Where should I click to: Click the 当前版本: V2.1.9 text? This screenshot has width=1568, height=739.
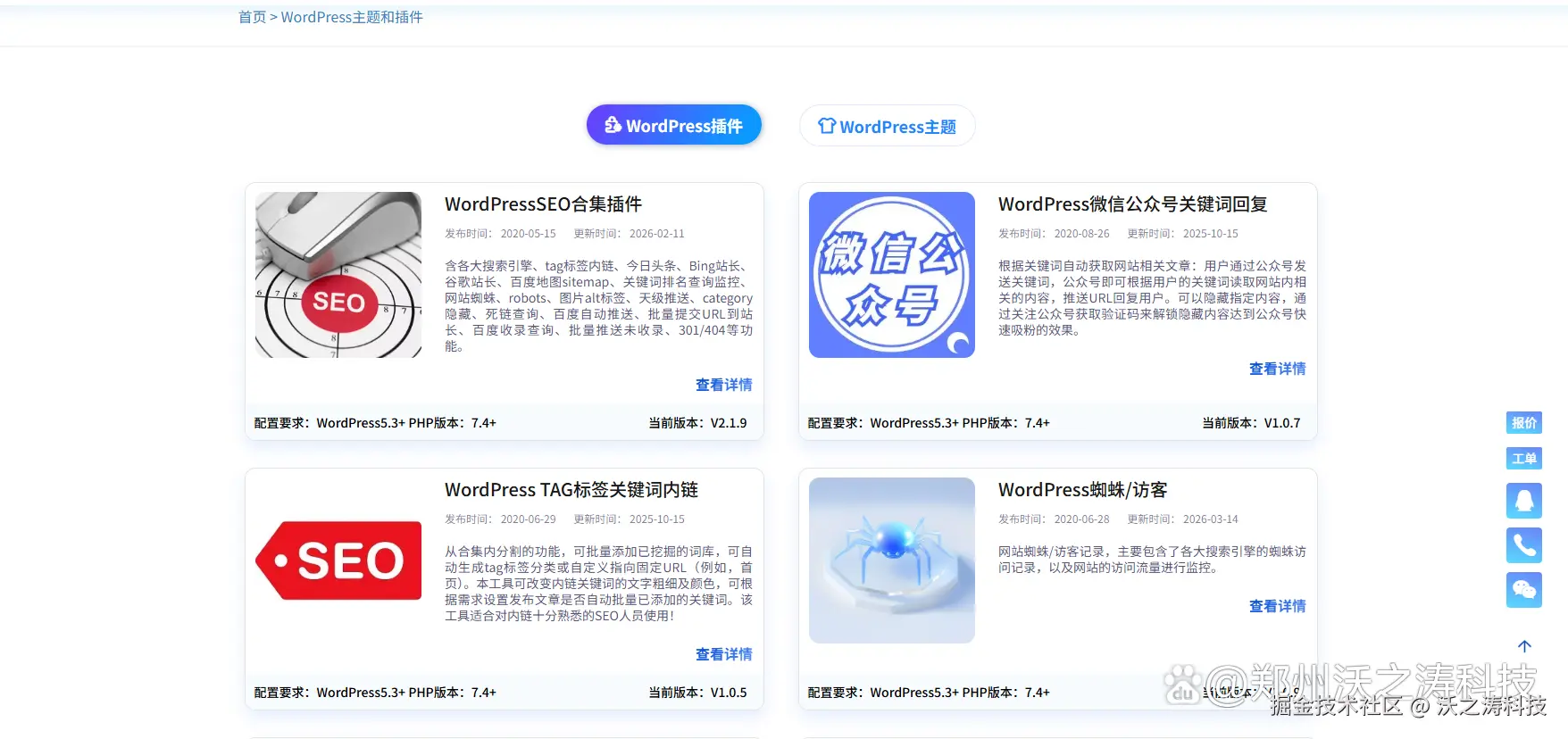[697, 423]
